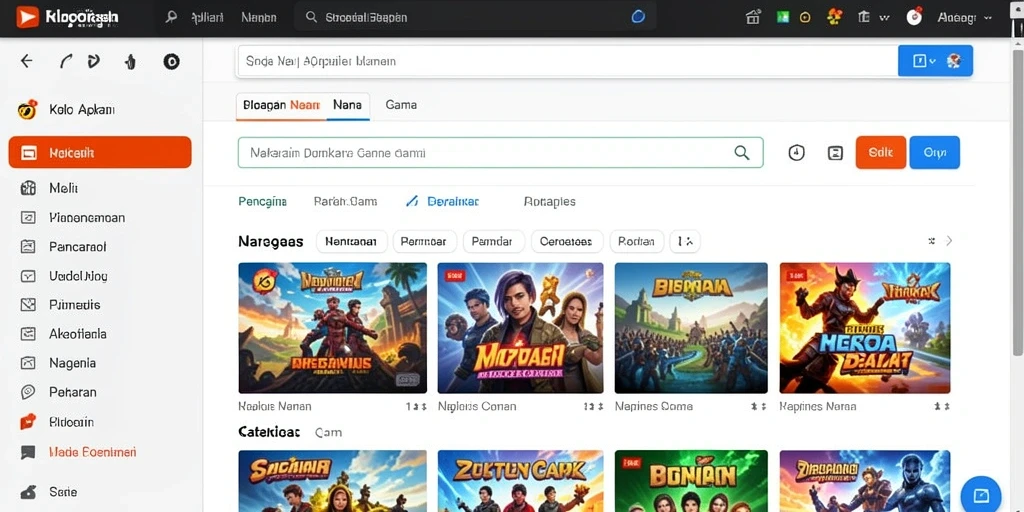Screen dimensions: 1024x512
Task: Open Ridoarin in sidebar
Action: click(57, 422)
